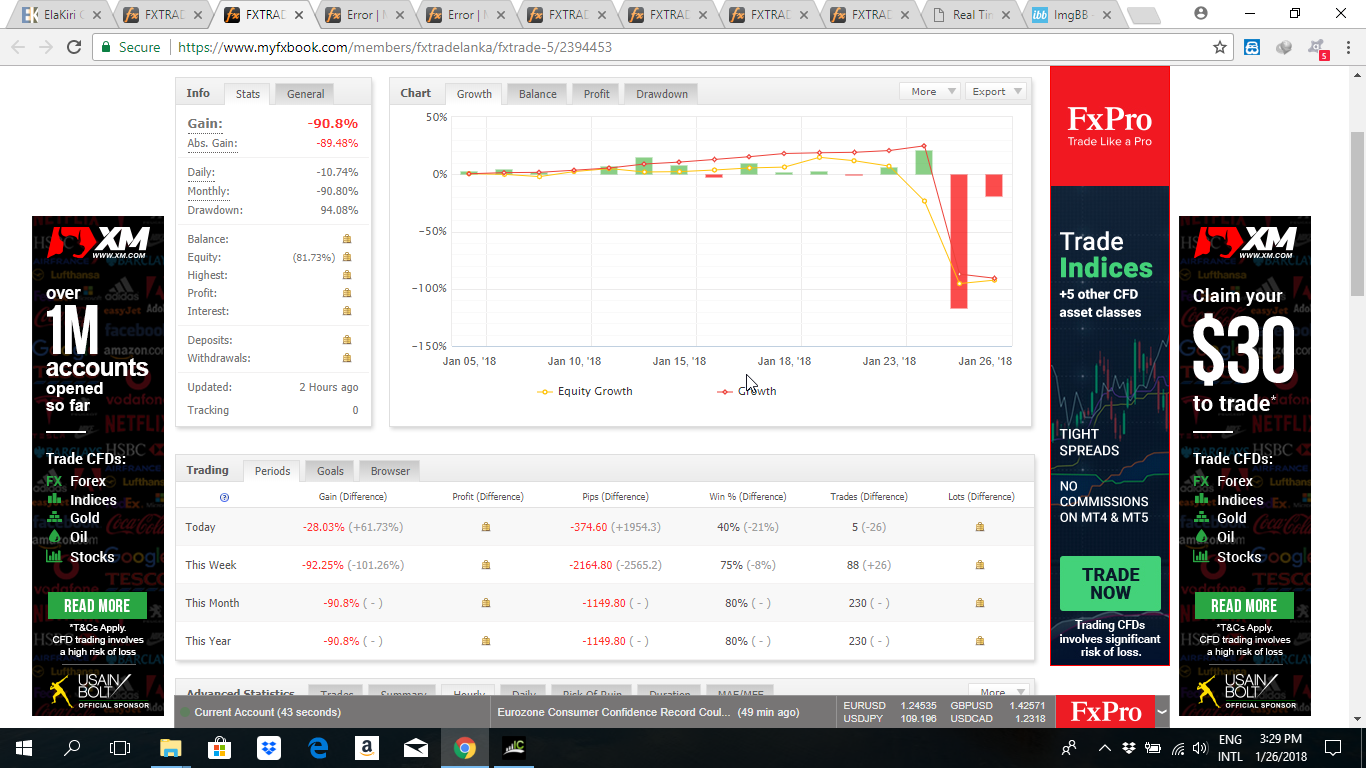Switch the chart to the Balance tab
The image size is (1366, 768).
coord(537,94)
